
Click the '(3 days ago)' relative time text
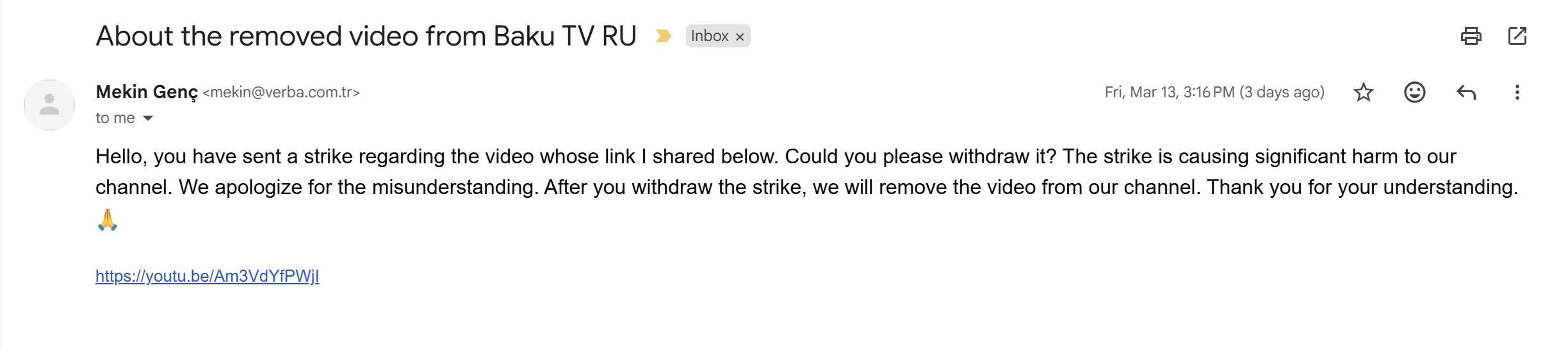[1282, 92]
